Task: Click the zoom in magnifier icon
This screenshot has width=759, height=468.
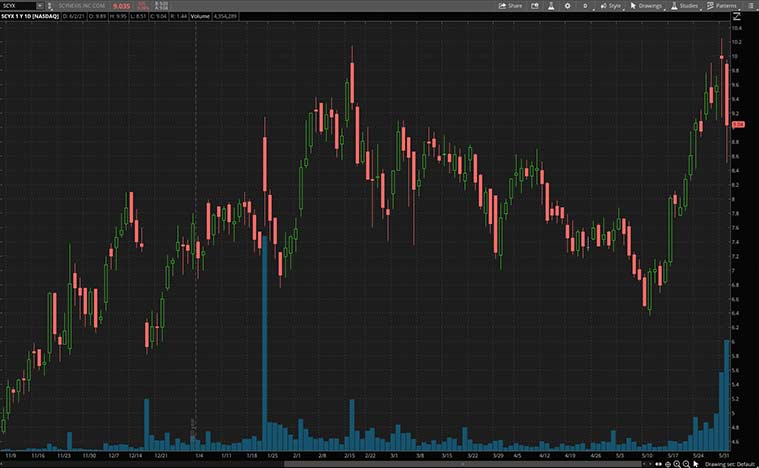Action: 677,464
